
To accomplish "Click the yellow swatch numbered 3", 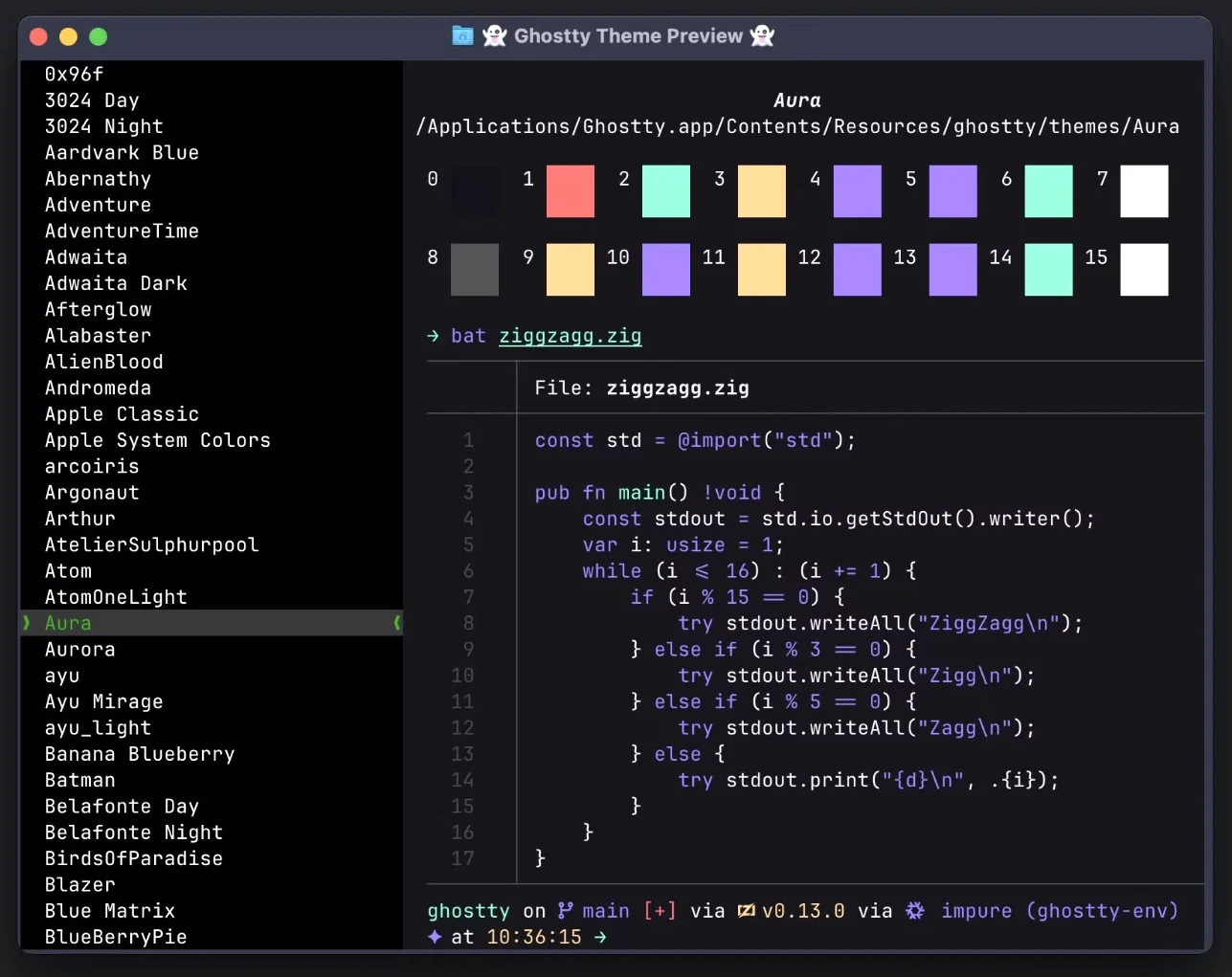I will (x=762, y=191).
